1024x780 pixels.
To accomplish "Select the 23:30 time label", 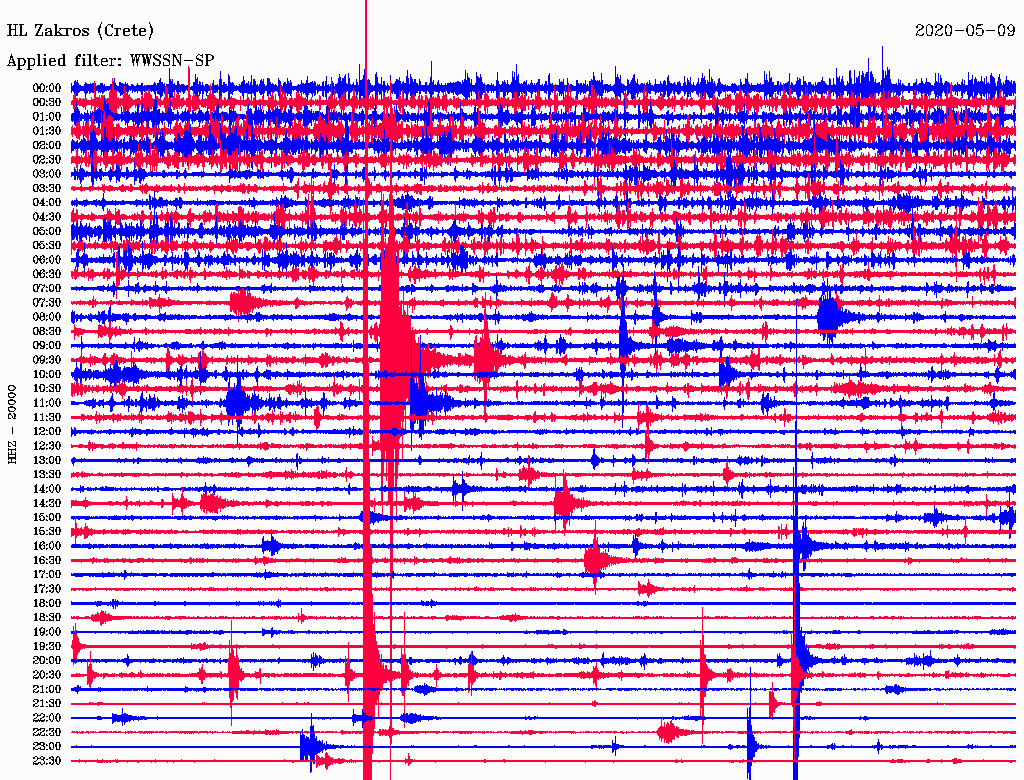I will click(47, 761).
